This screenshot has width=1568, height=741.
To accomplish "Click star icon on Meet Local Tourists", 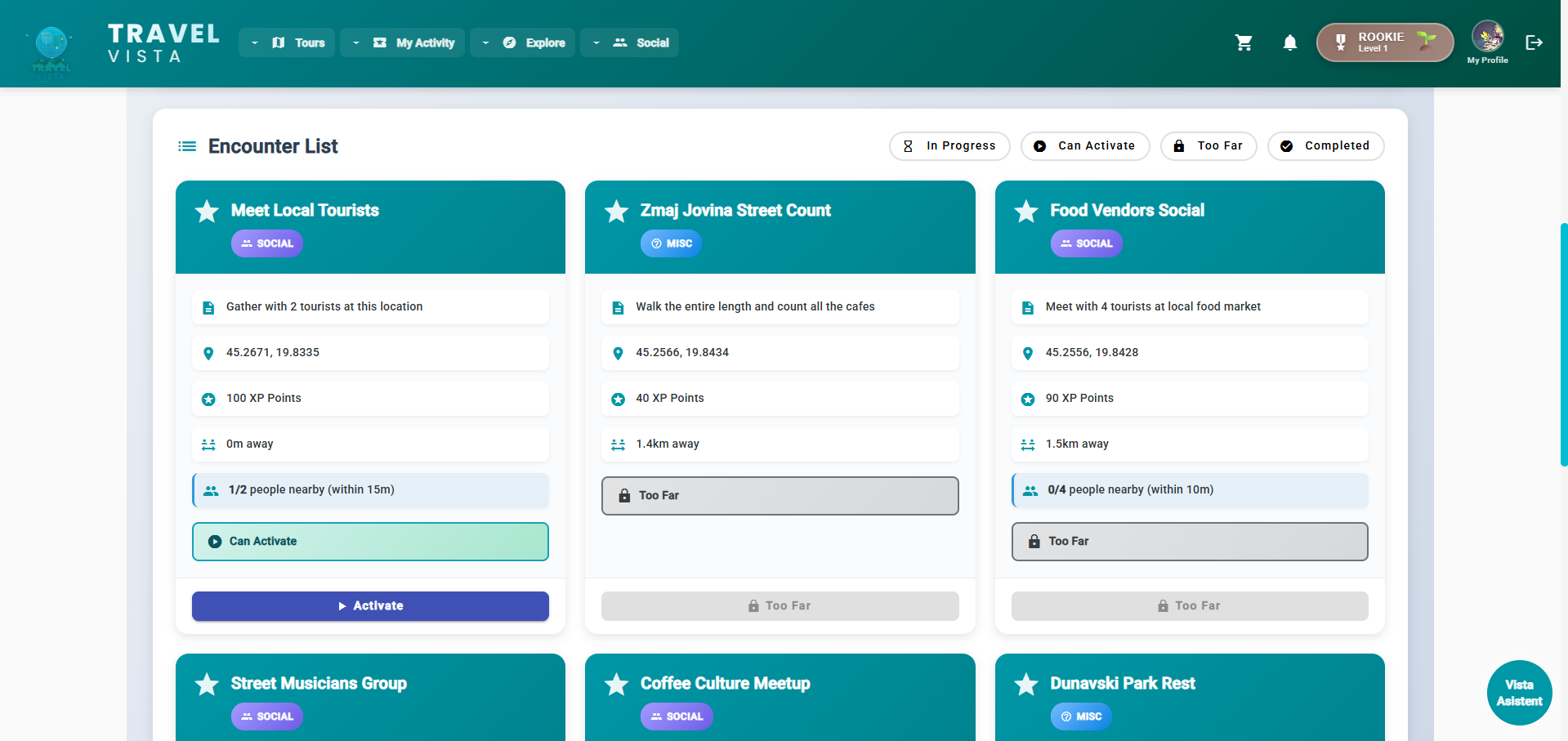I will point(207,212).
